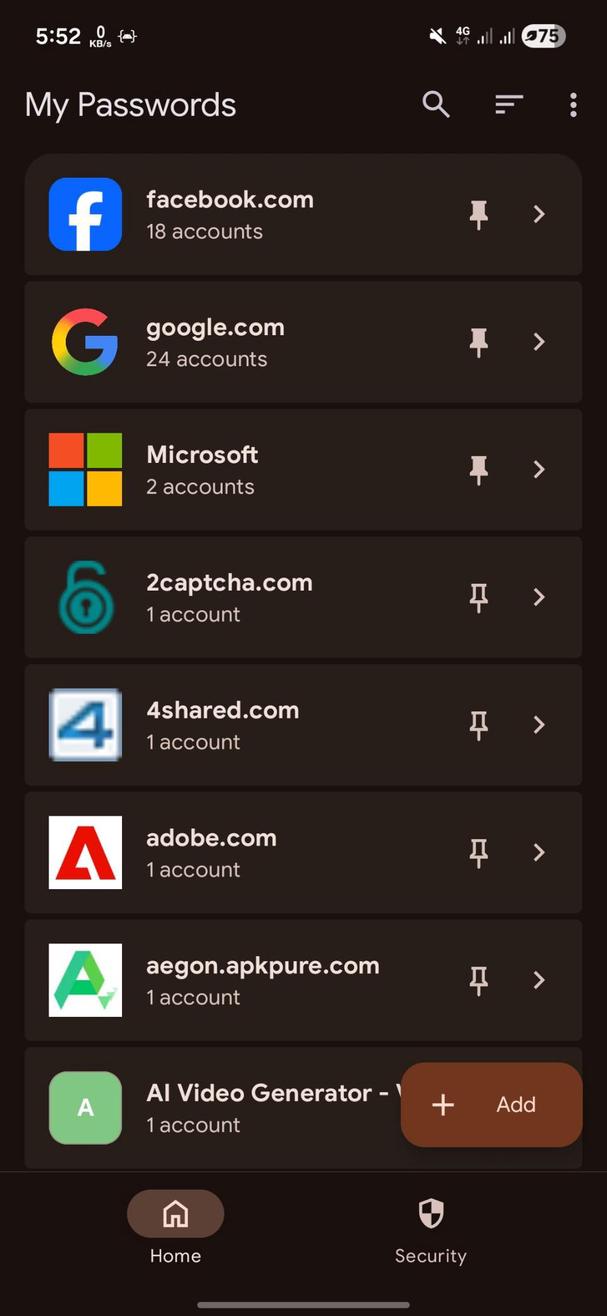Click the adobe.com logo icon
Image resolution: width=607 pixels, height=1316 pixels.
point(85,852)
